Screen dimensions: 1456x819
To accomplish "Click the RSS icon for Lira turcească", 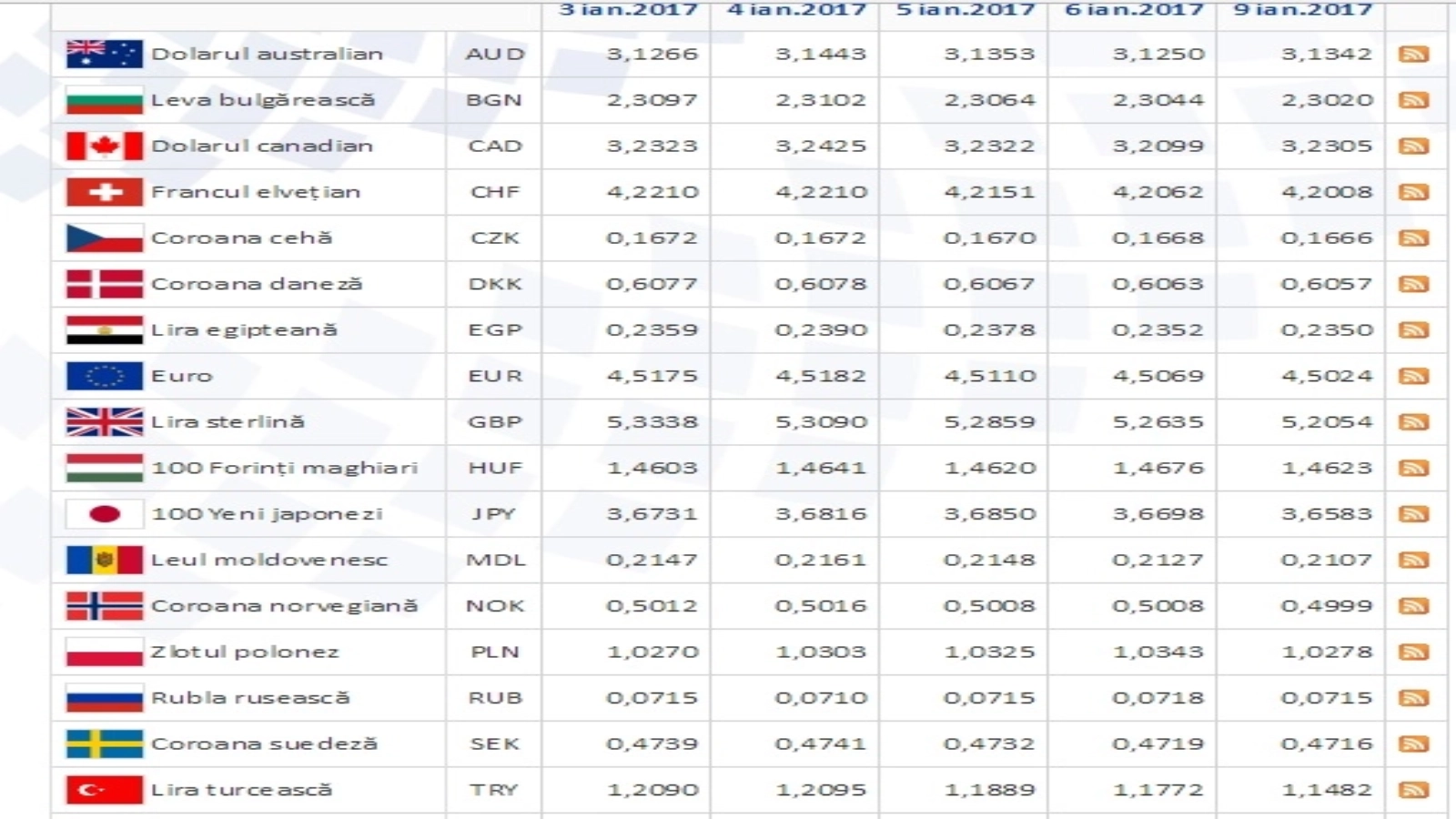I will click(x=1413, y=791).
